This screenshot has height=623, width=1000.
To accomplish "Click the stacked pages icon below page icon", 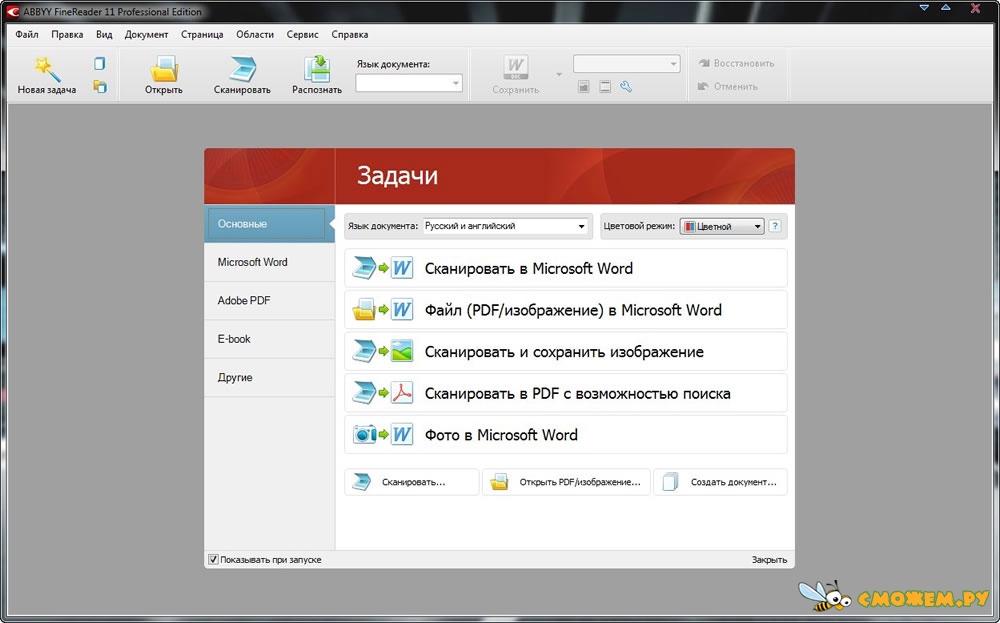I will (x=99, y=86).
